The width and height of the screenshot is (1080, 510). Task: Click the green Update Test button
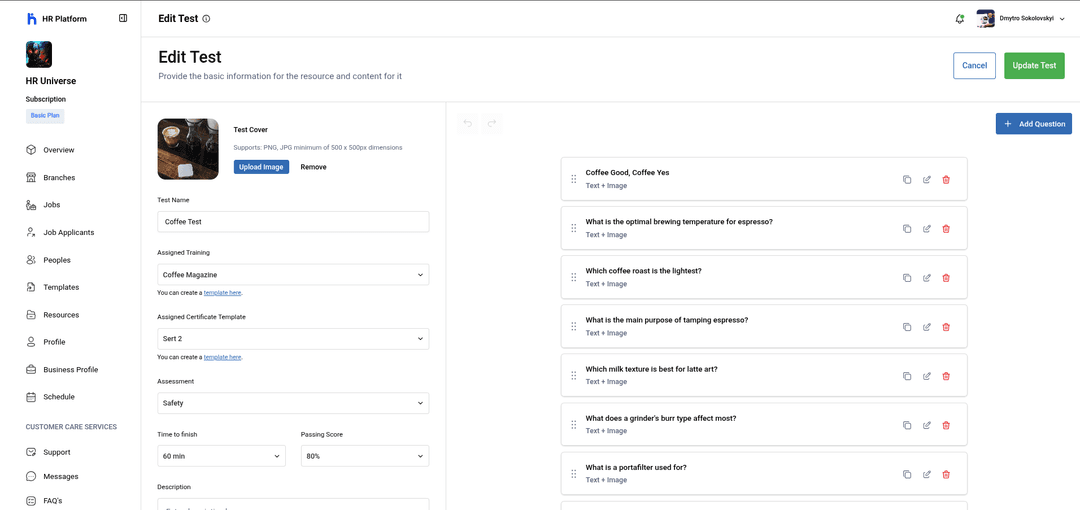(1034, 66)
